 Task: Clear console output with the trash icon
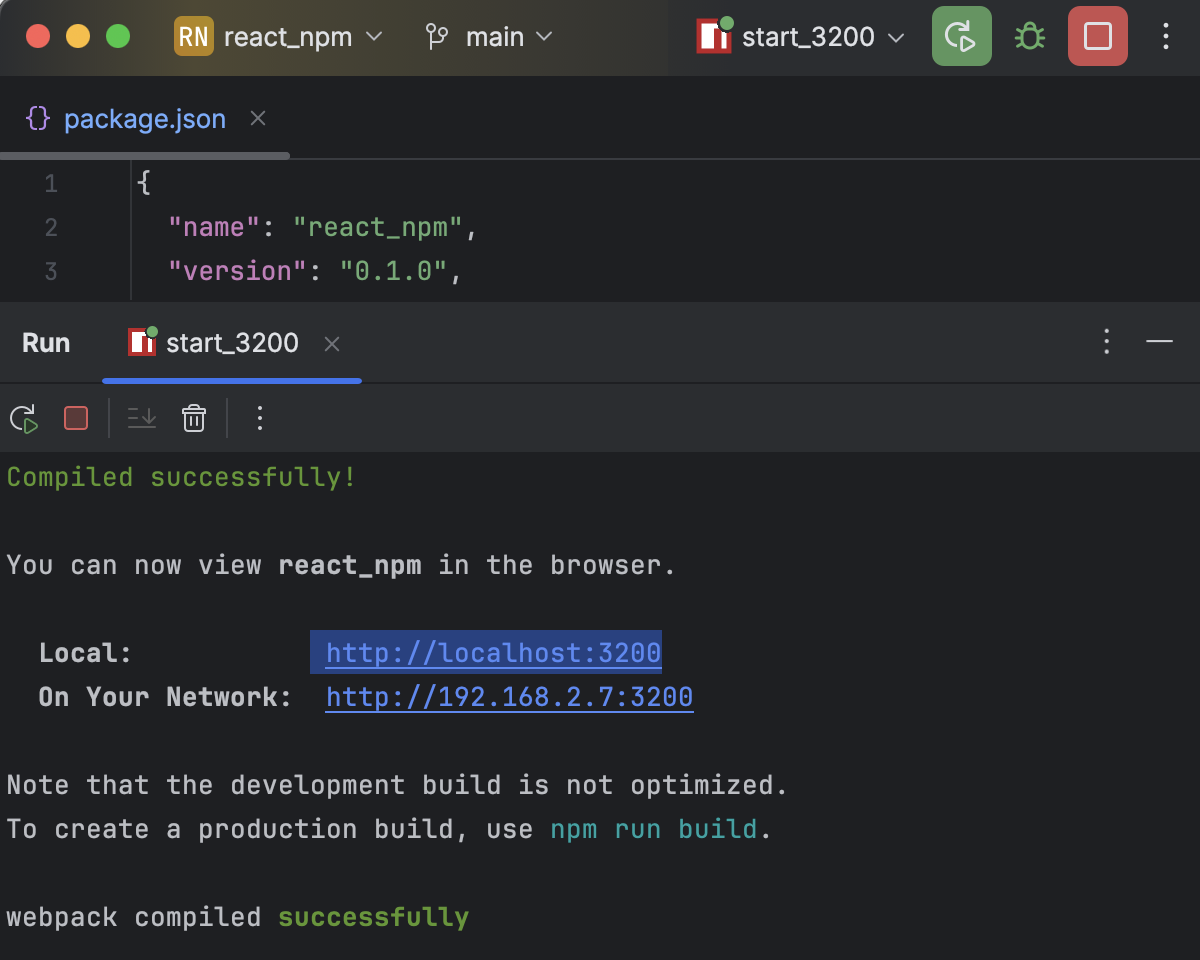[193, 418]
